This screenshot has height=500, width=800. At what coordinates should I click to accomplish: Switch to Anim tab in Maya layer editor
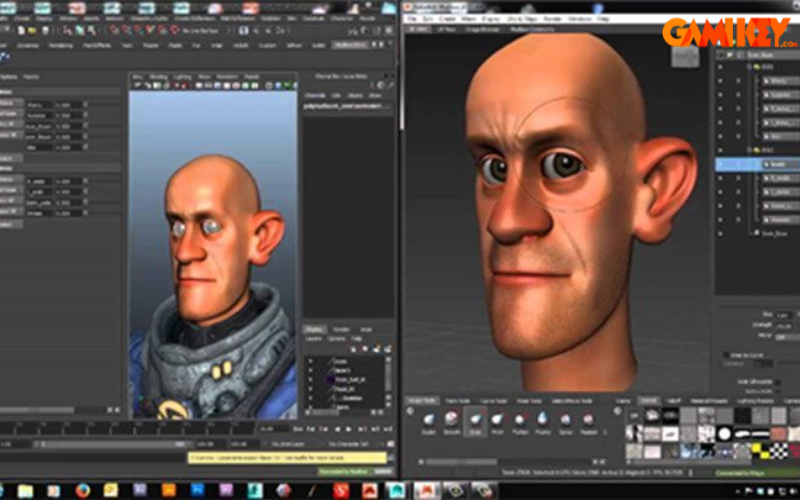click(x=366, y=330)
